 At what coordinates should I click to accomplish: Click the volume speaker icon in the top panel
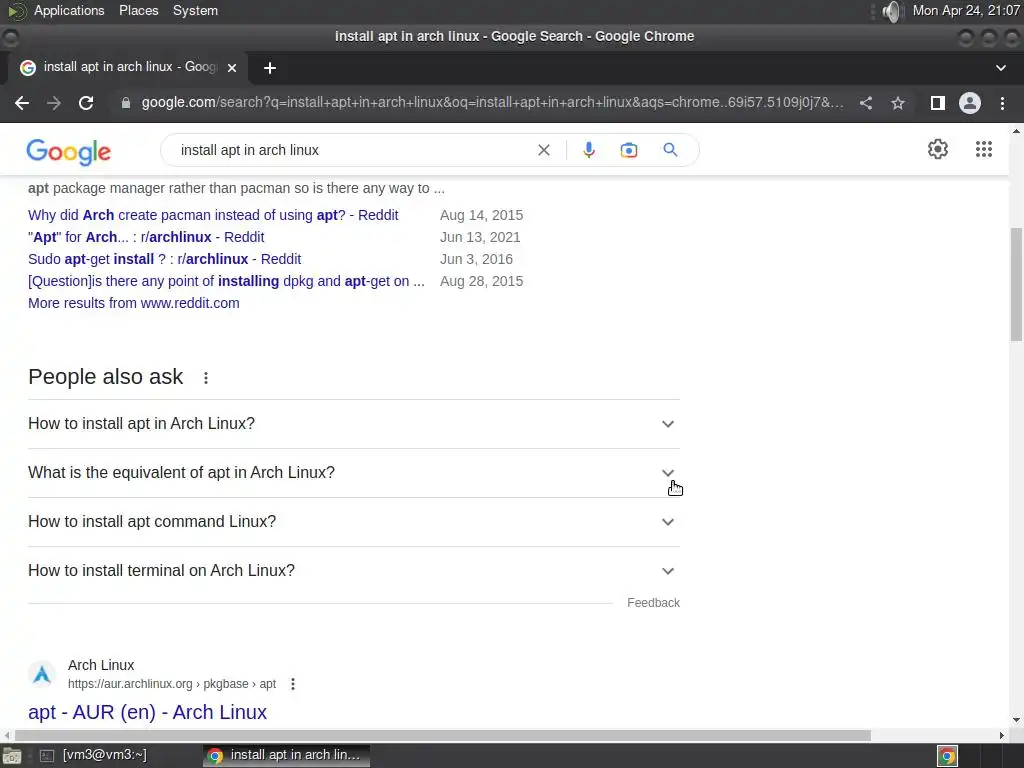click(x=891, y=11)
